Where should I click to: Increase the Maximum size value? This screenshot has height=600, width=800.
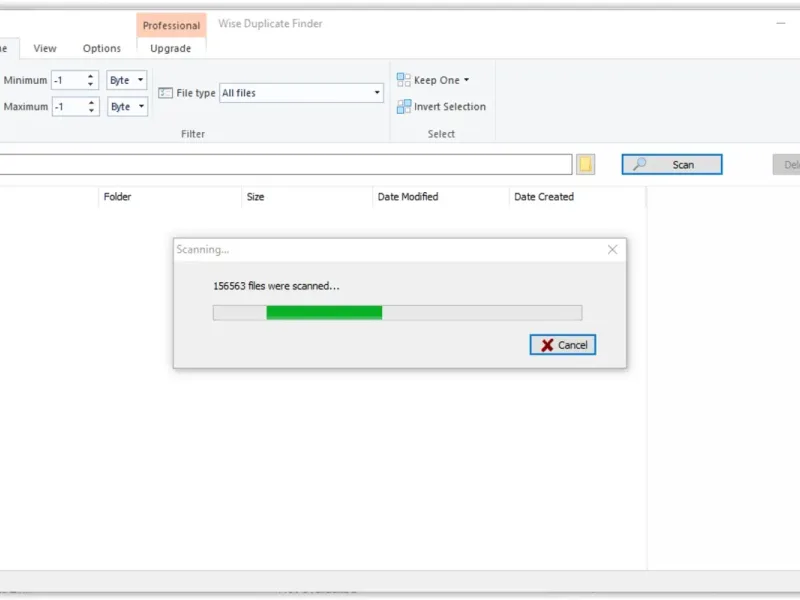pyautogui.click(x=91, y=103)
